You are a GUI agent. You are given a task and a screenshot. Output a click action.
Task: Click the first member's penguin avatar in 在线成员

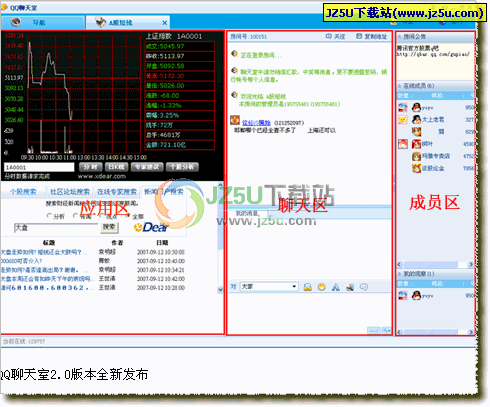[x=416, y=107]
